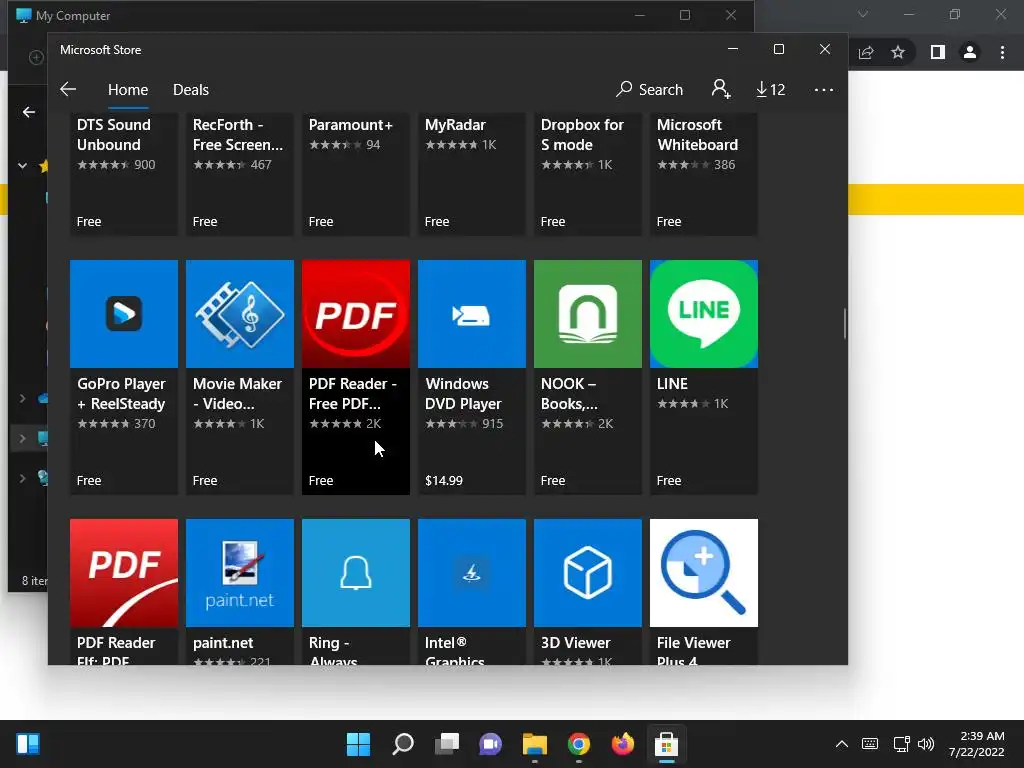1024x768 pixels.
Task: Open the Microsoft Whiteboard listing
Action: (x=704, y=174)
